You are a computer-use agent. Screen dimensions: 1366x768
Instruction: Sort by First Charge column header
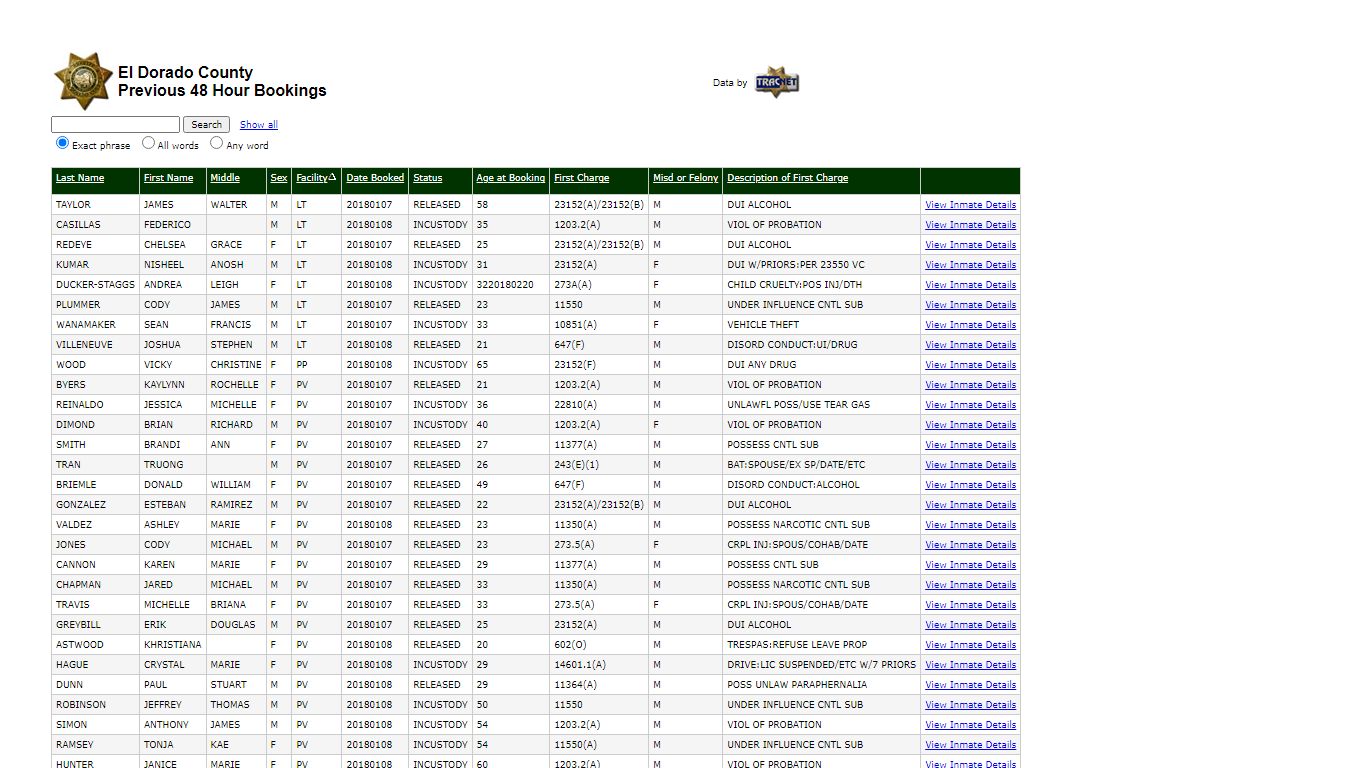click(x=581, y=178)
